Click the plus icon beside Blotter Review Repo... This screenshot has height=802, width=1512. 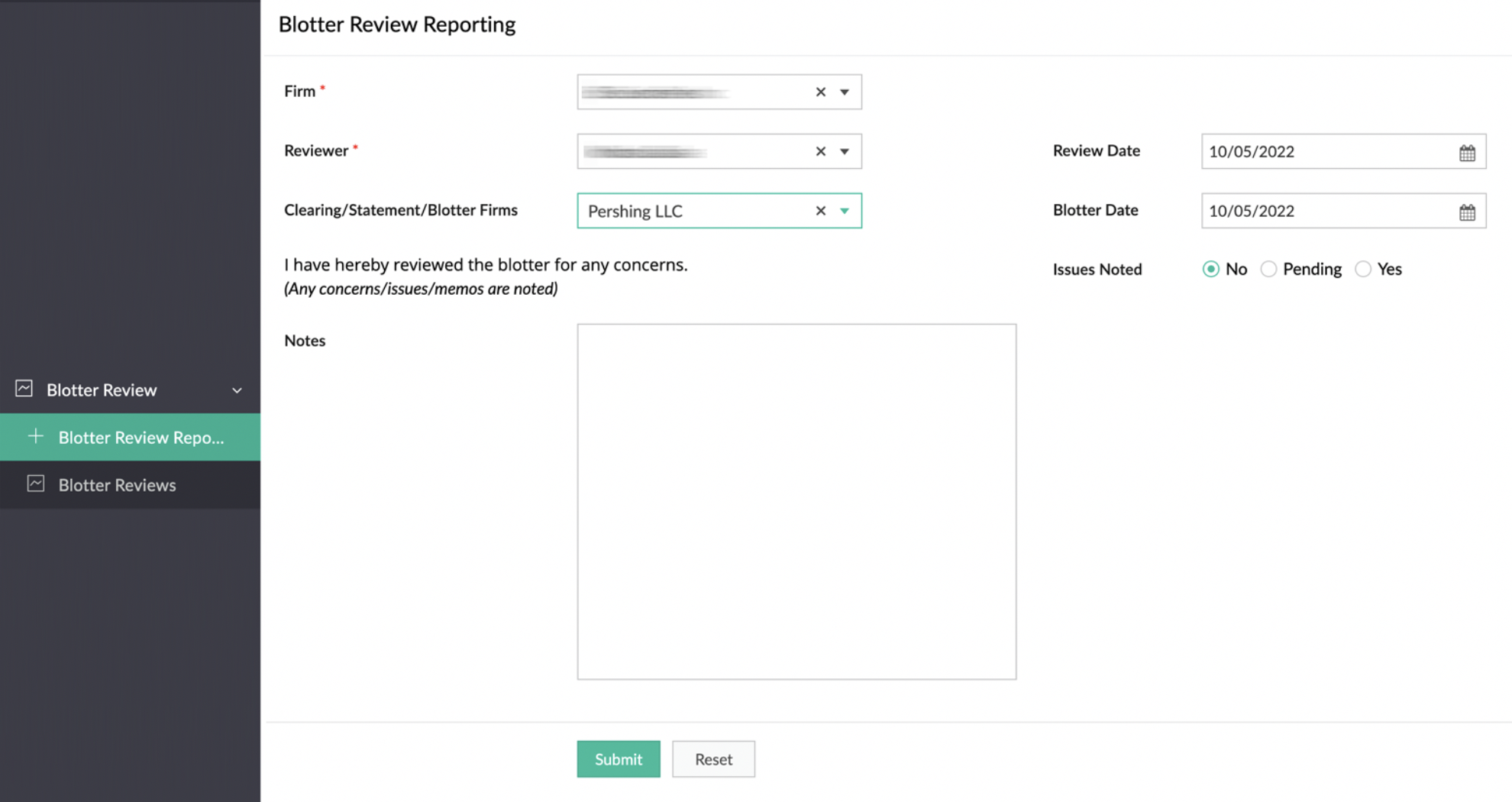click(35, 436)
